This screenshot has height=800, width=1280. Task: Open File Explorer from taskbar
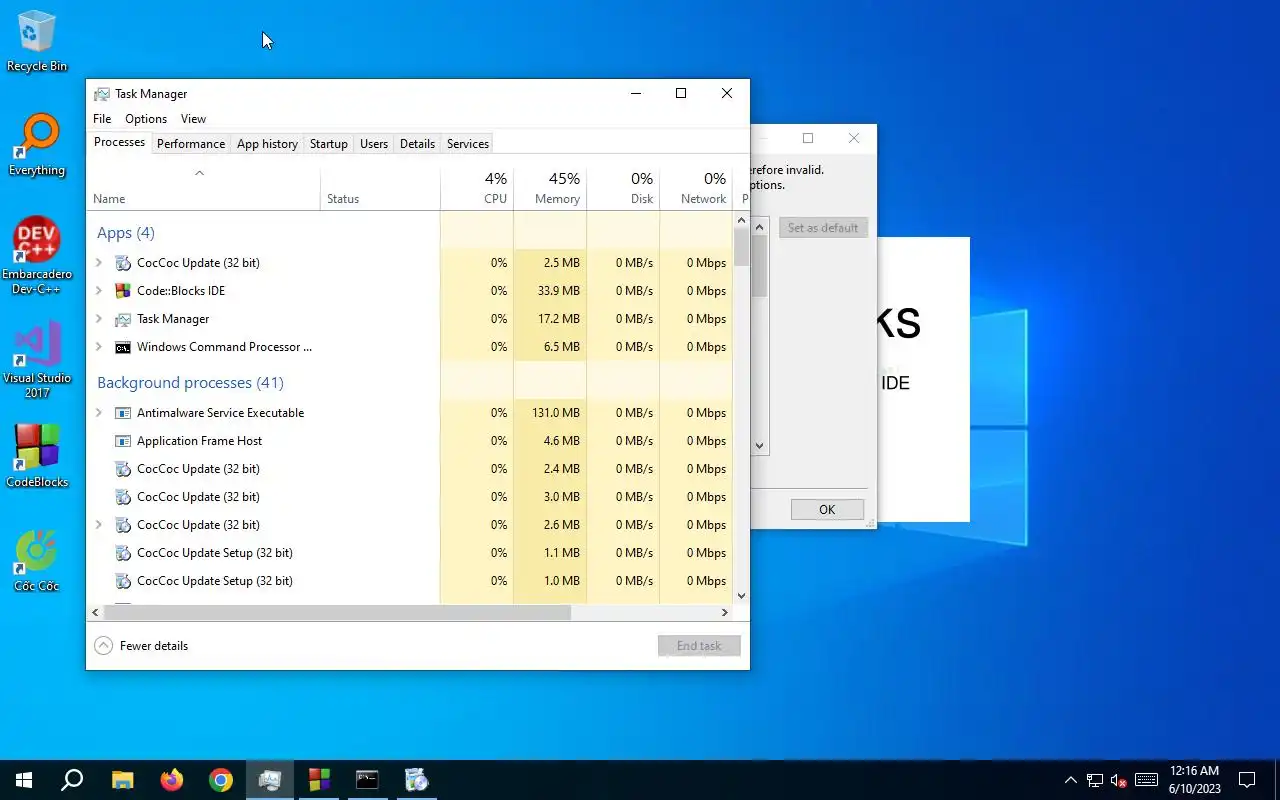point(122,780)
